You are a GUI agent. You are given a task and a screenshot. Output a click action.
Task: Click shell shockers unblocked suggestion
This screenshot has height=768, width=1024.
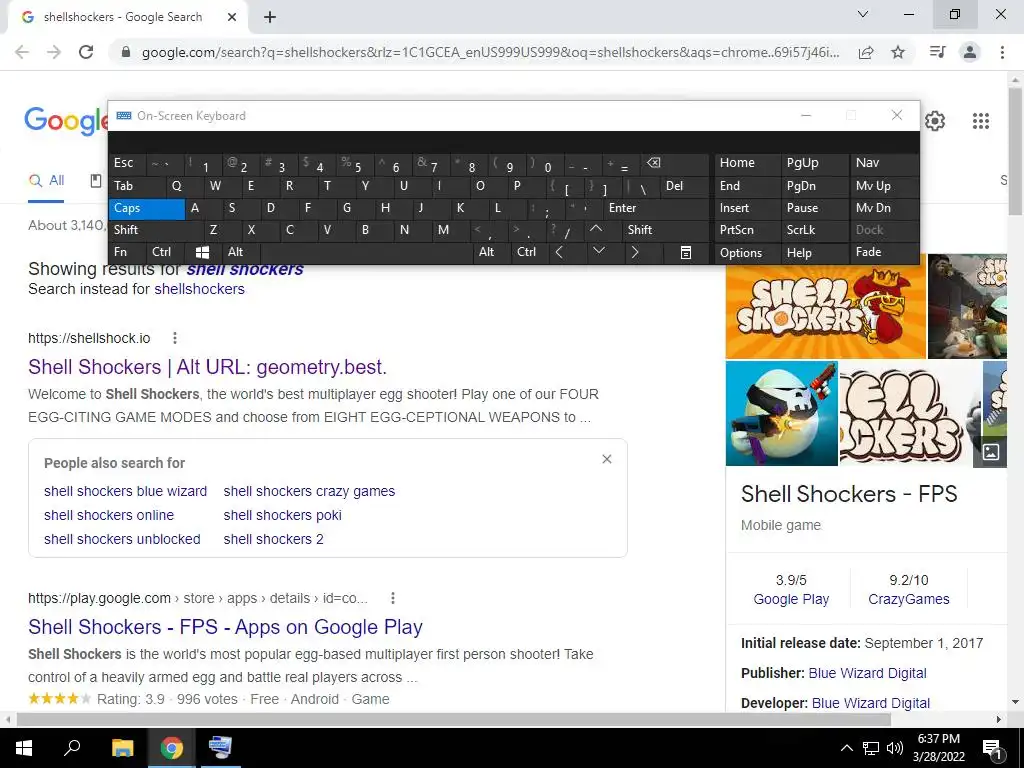122,539
